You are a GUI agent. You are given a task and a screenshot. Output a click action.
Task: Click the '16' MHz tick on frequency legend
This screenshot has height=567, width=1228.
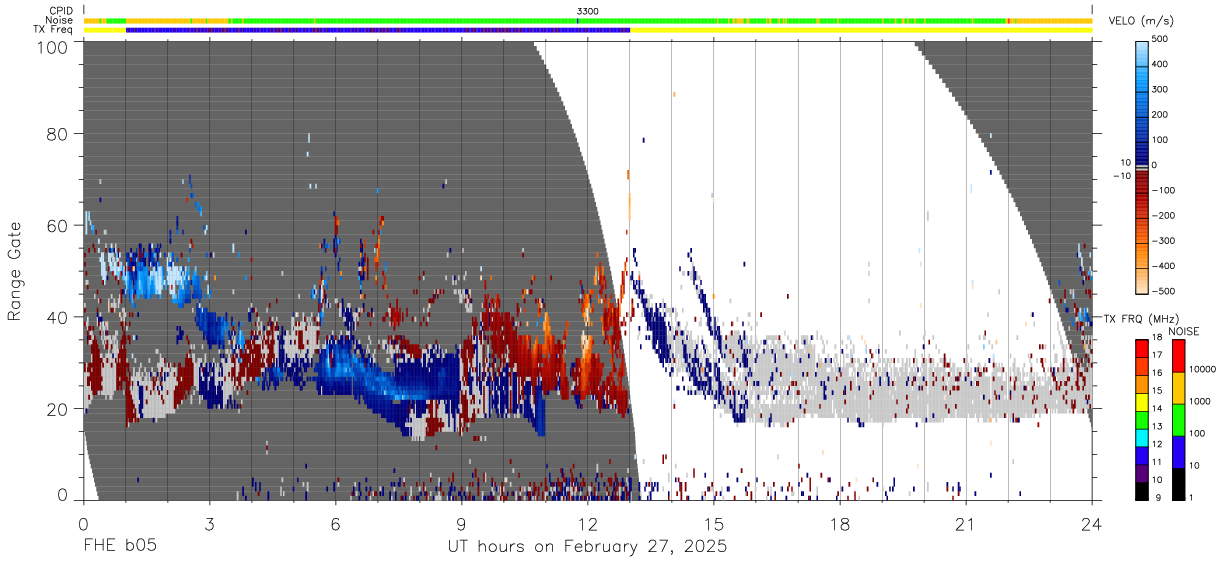click(x=1159, y=374)
